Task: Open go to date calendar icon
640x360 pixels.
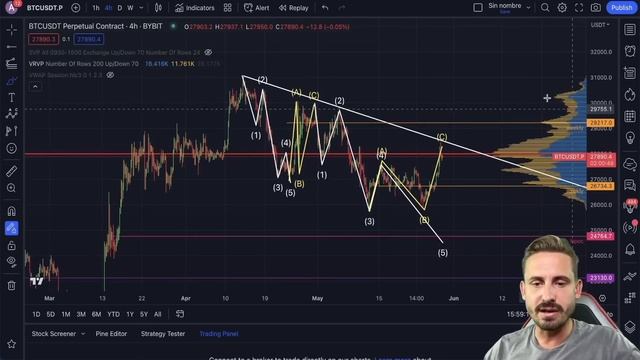Action: click(180, 314)
